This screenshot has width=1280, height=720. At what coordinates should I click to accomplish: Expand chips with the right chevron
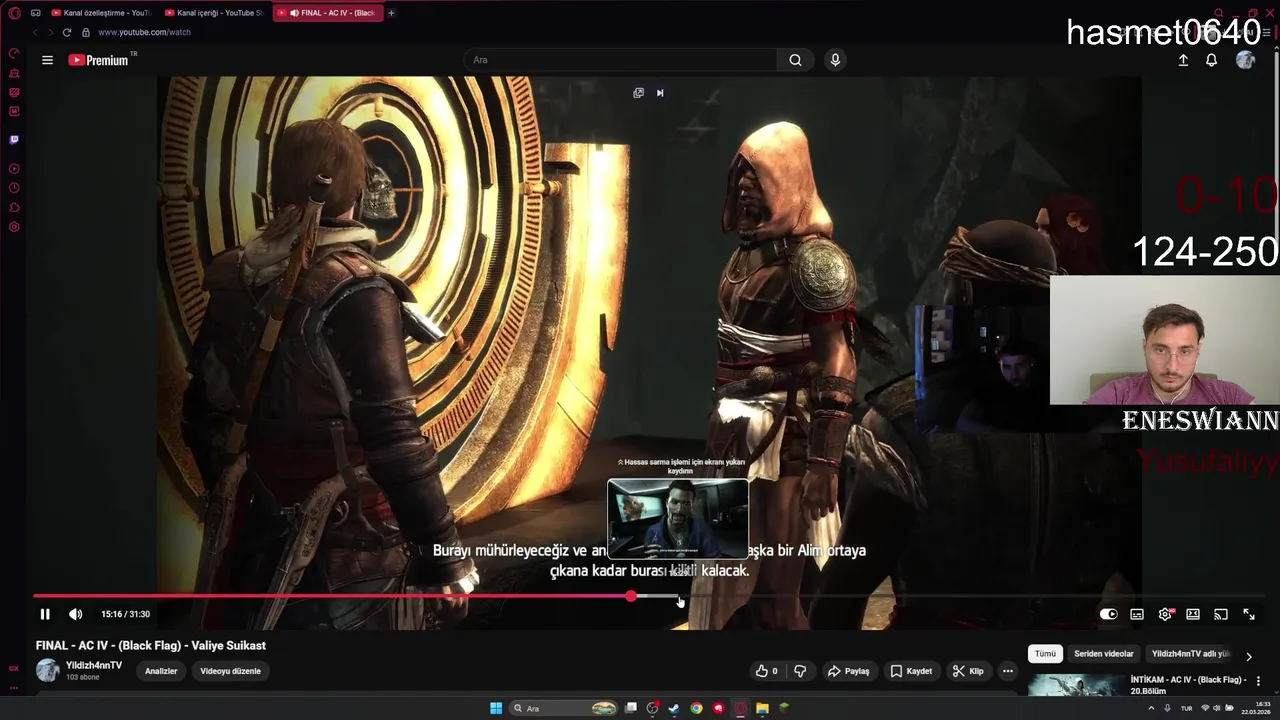click(1248, 657)
